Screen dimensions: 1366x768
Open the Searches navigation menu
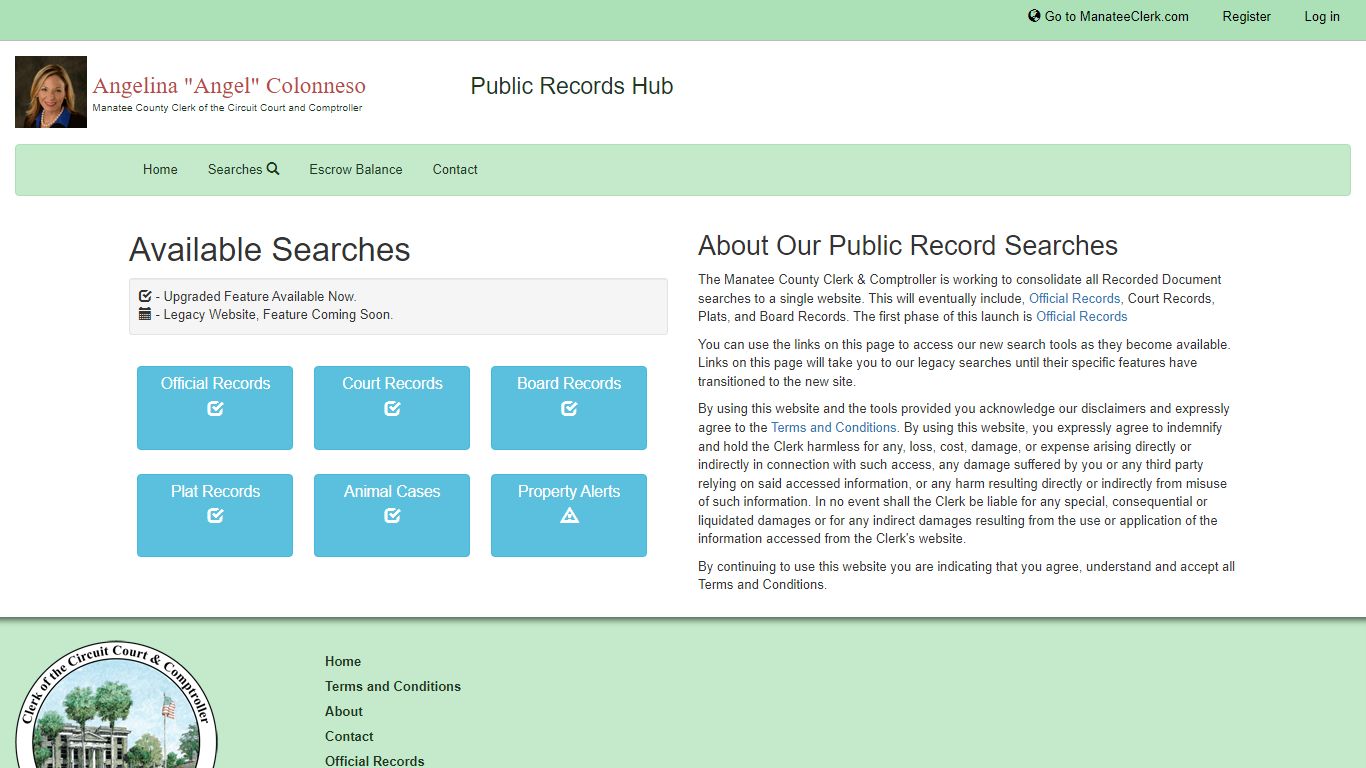(243, 169)
